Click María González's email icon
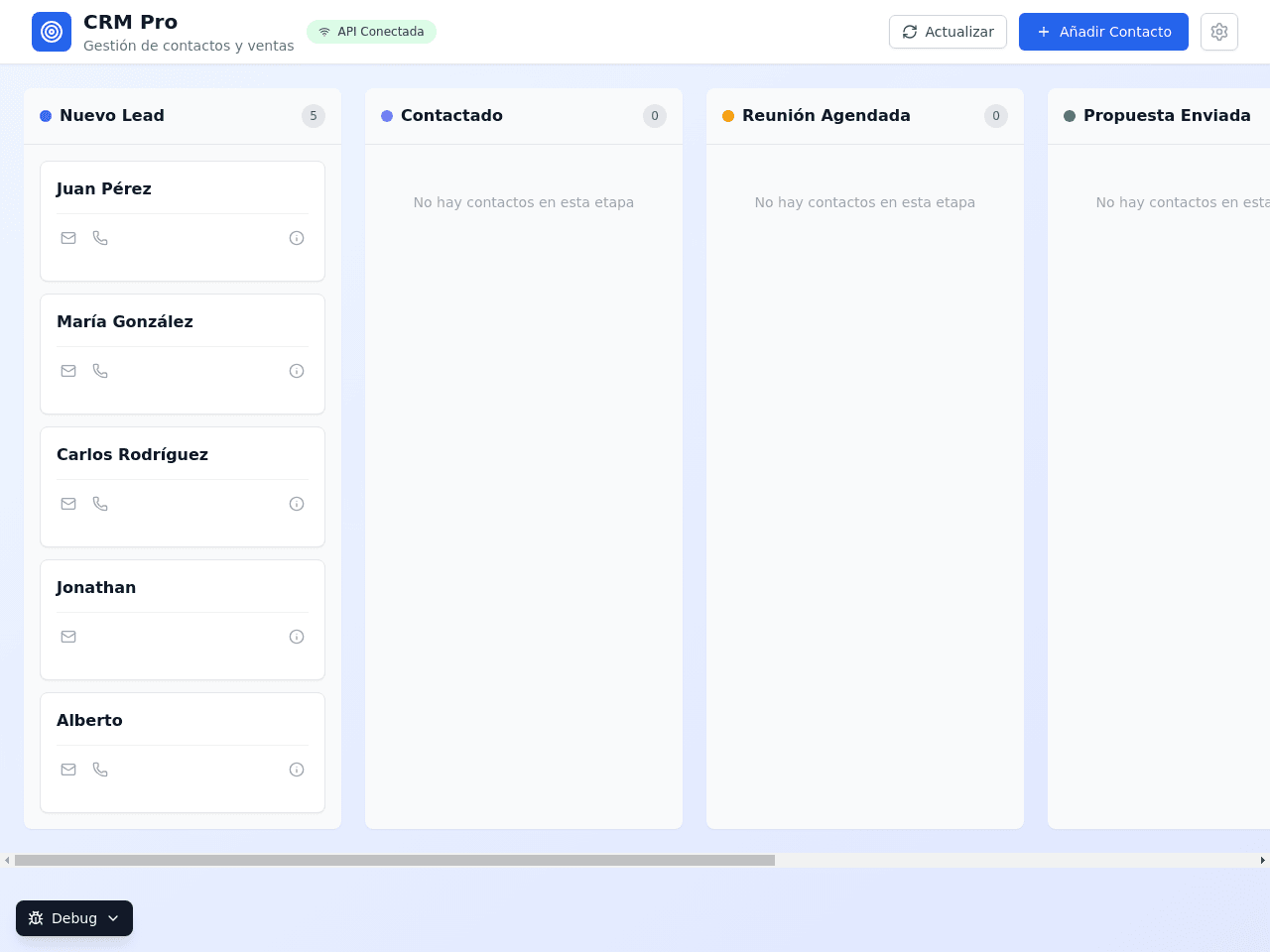 [68, 371]
